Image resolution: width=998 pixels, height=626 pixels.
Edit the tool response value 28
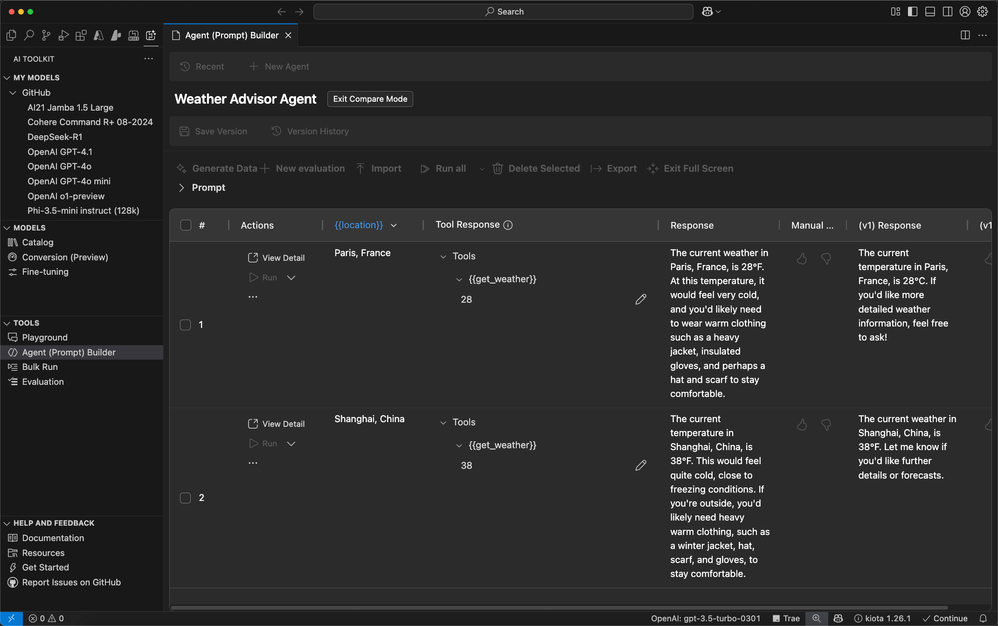641,299
